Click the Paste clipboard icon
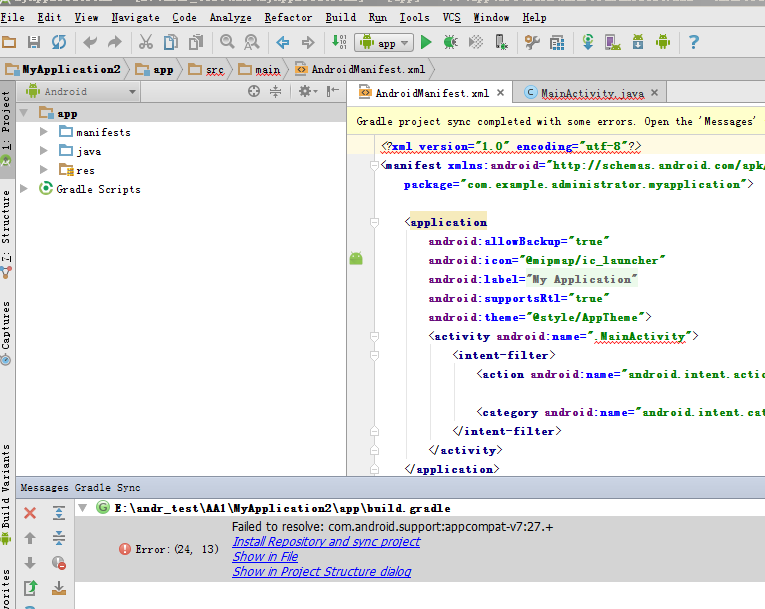The height and width of the screenshot is (609, 765). tap(196, 42)
